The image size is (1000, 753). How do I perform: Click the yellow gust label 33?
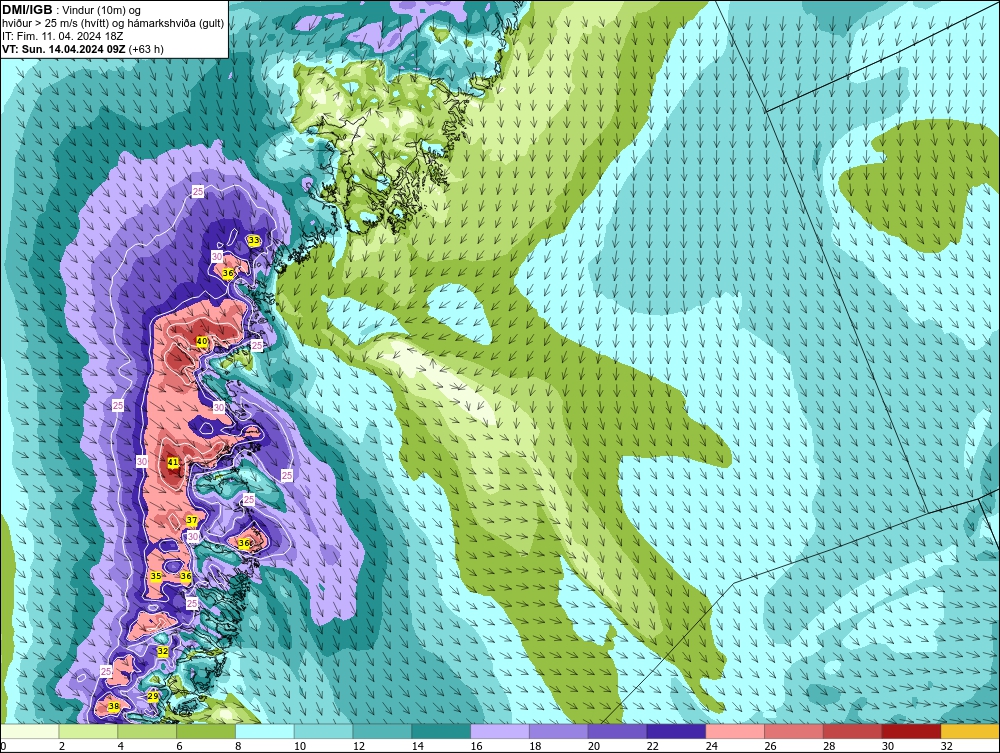coord(254,240)
